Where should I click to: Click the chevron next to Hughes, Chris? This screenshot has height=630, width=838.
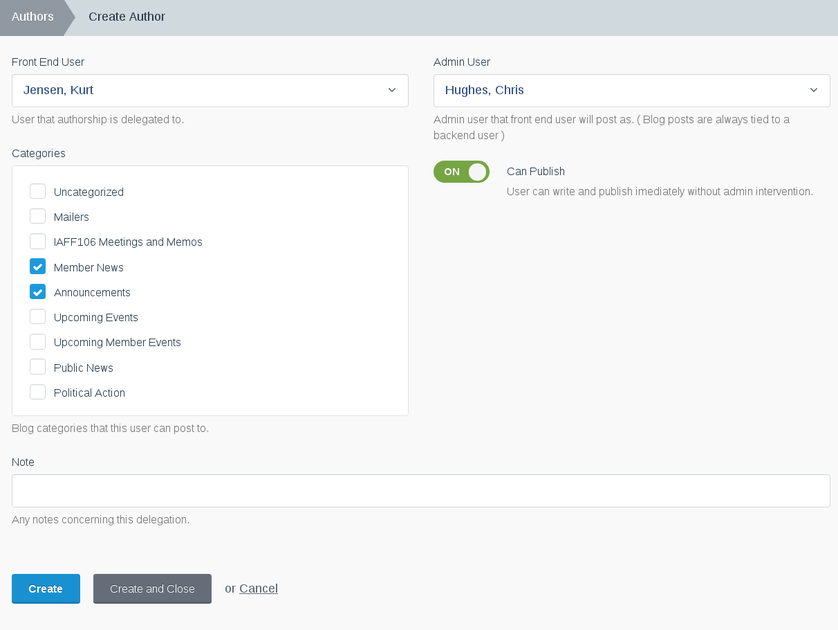pyautogui.click(x=813, y=90)
